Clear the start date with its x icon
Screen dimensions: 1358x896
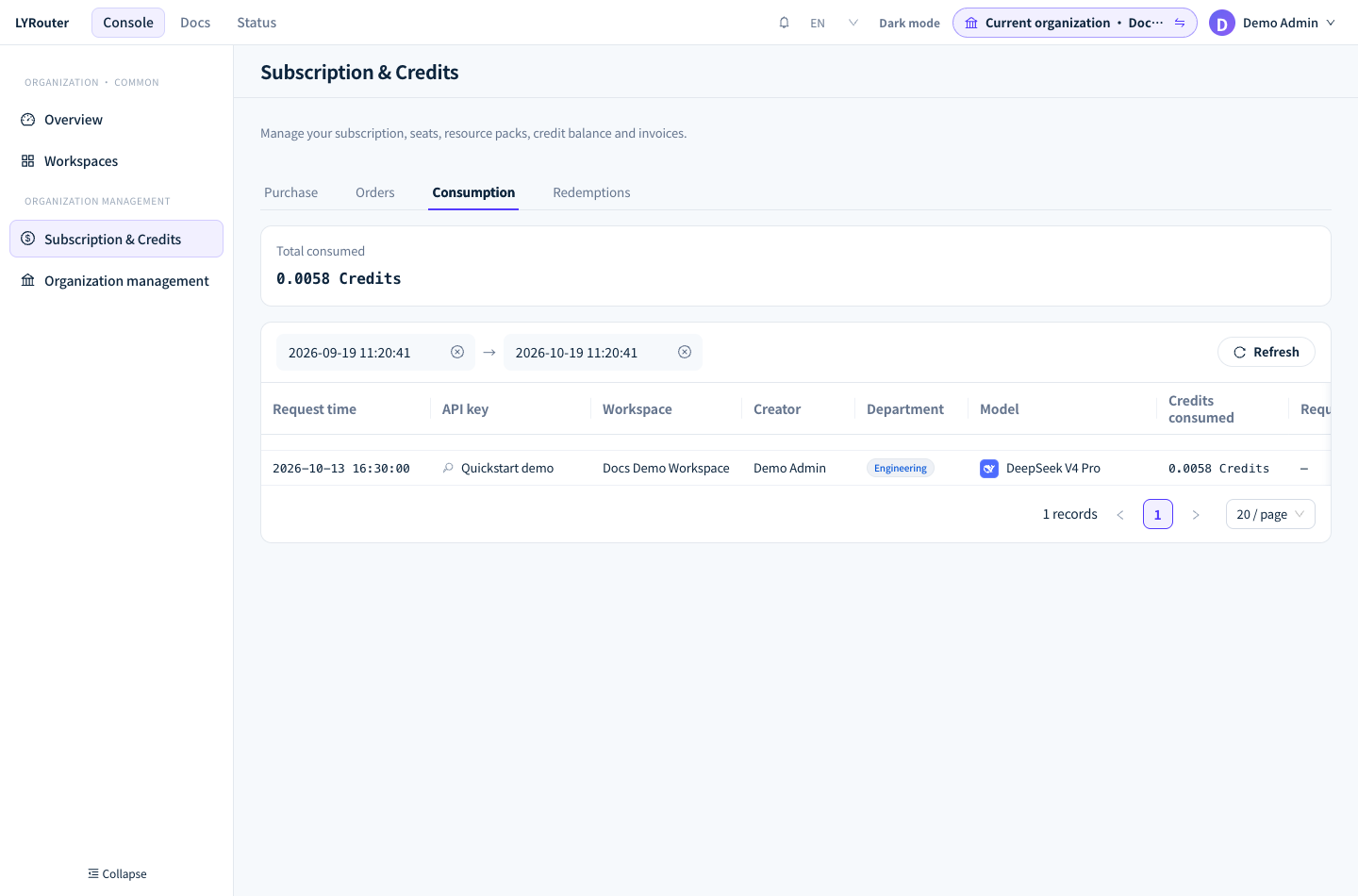(457, 352)
